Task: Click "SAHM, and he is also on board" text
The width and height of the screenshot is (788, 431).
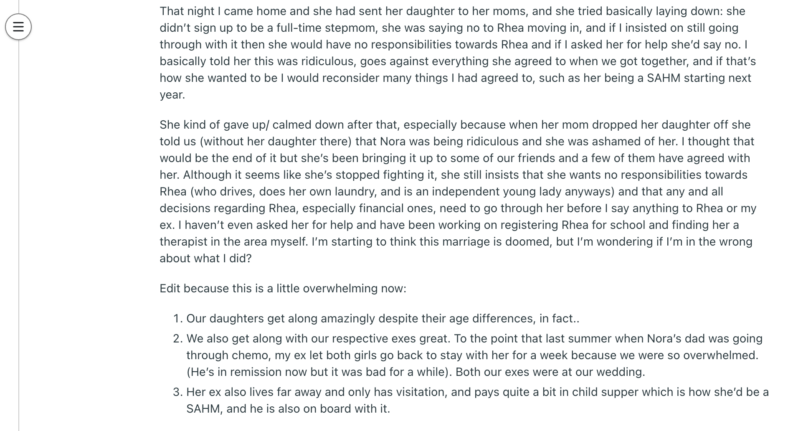Action: pyautogui.click(x=268, y=408)
